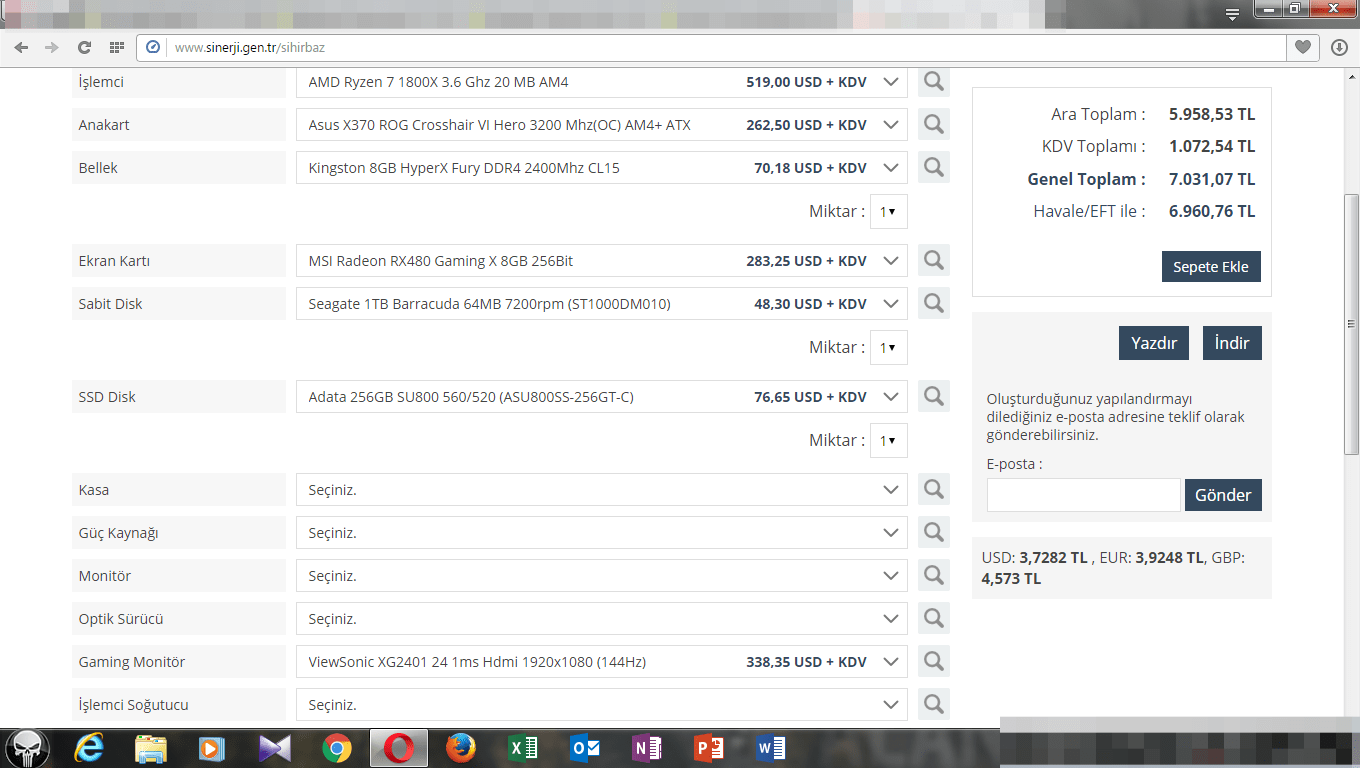The height and width of the screenshot is (768, 1360).
Task: Expand the Optik Sürücü selection dropdown
Action: pyautogui.click(x=602, y=619)
